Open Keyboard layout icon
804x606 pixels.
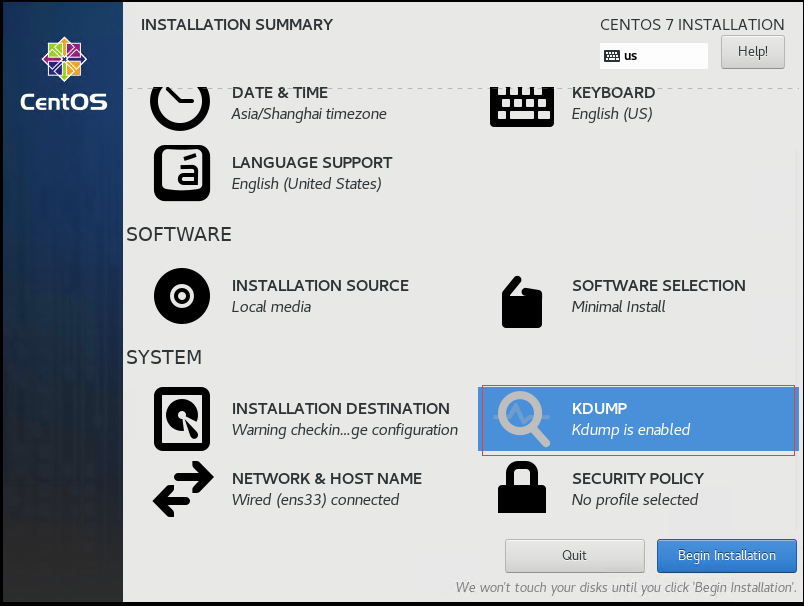tap(521, 107)
